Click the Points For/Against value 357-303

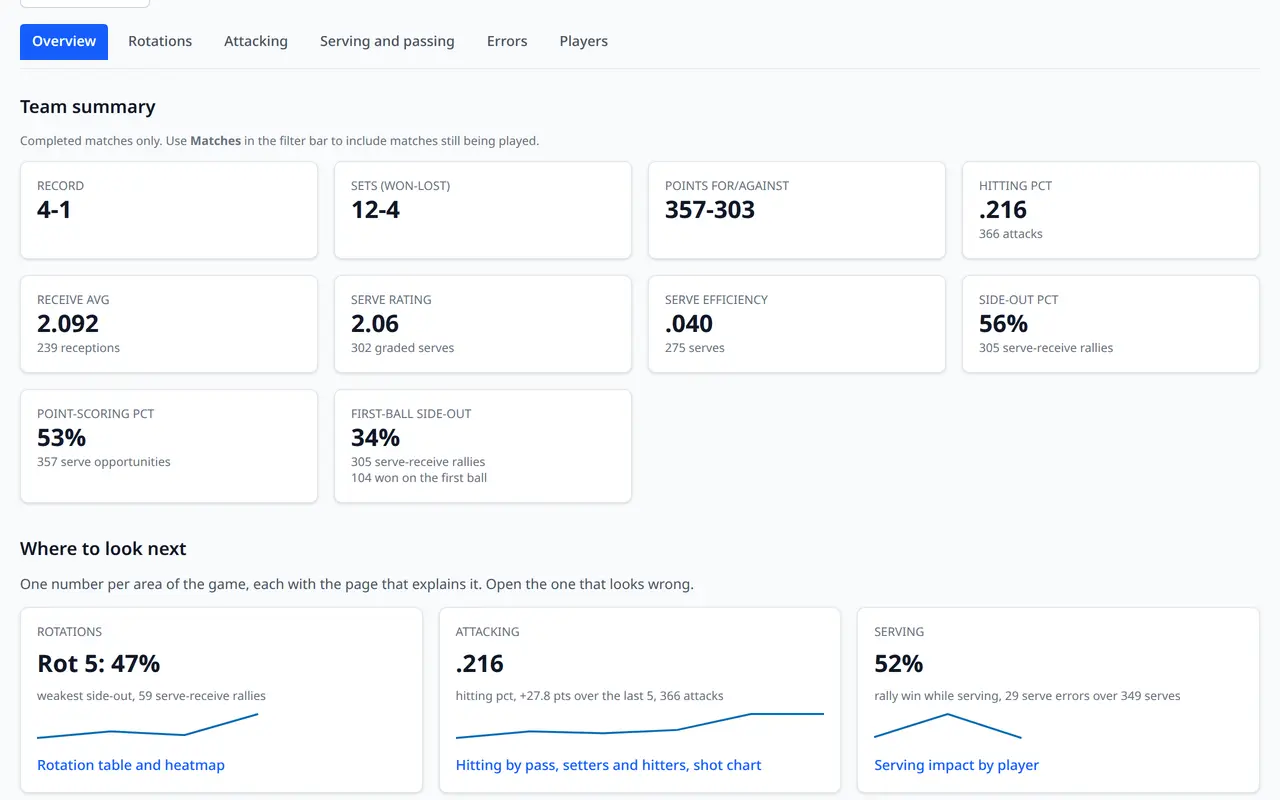(710, 210)
